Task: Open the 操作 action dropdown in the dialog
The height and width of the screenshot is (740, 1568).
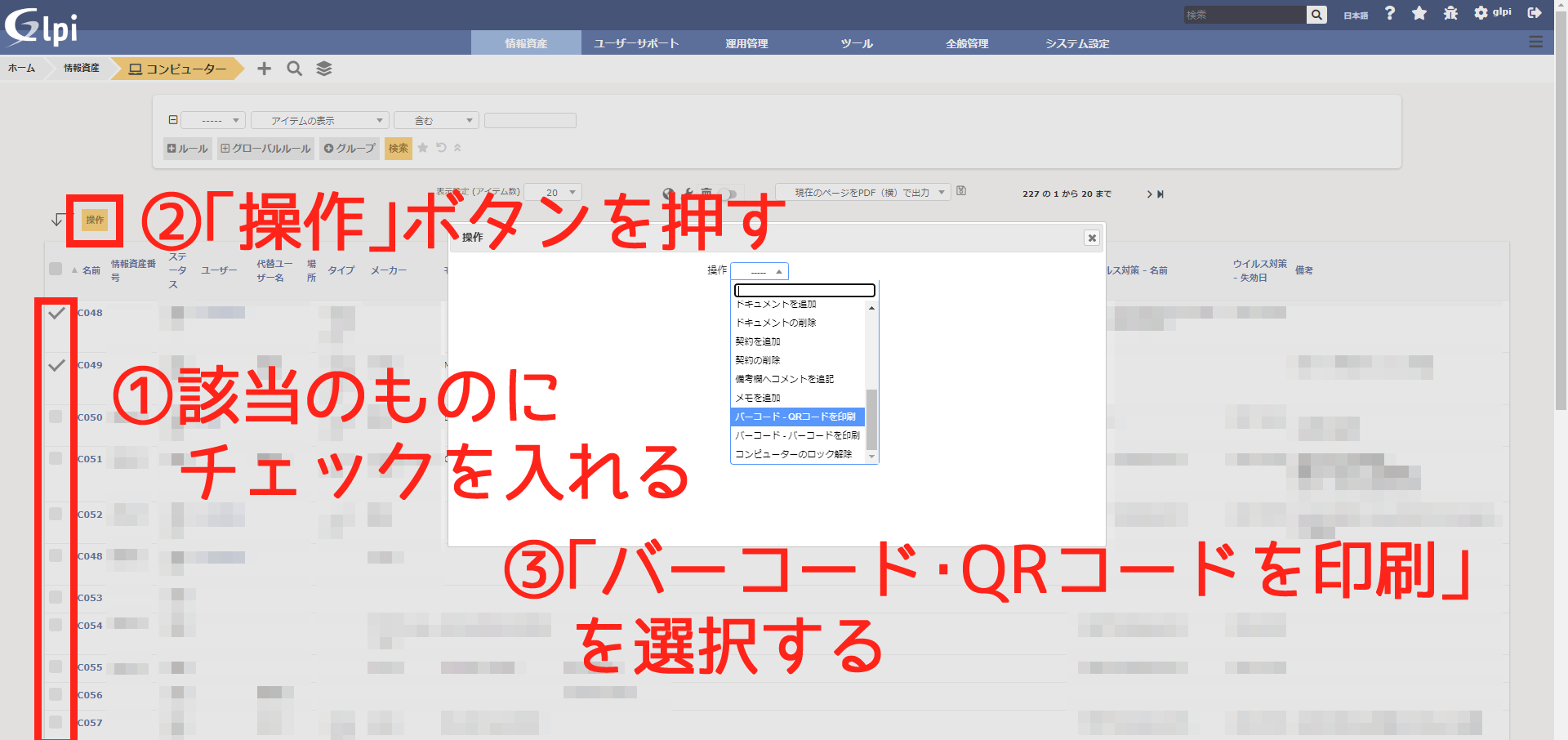Action: 759,271
